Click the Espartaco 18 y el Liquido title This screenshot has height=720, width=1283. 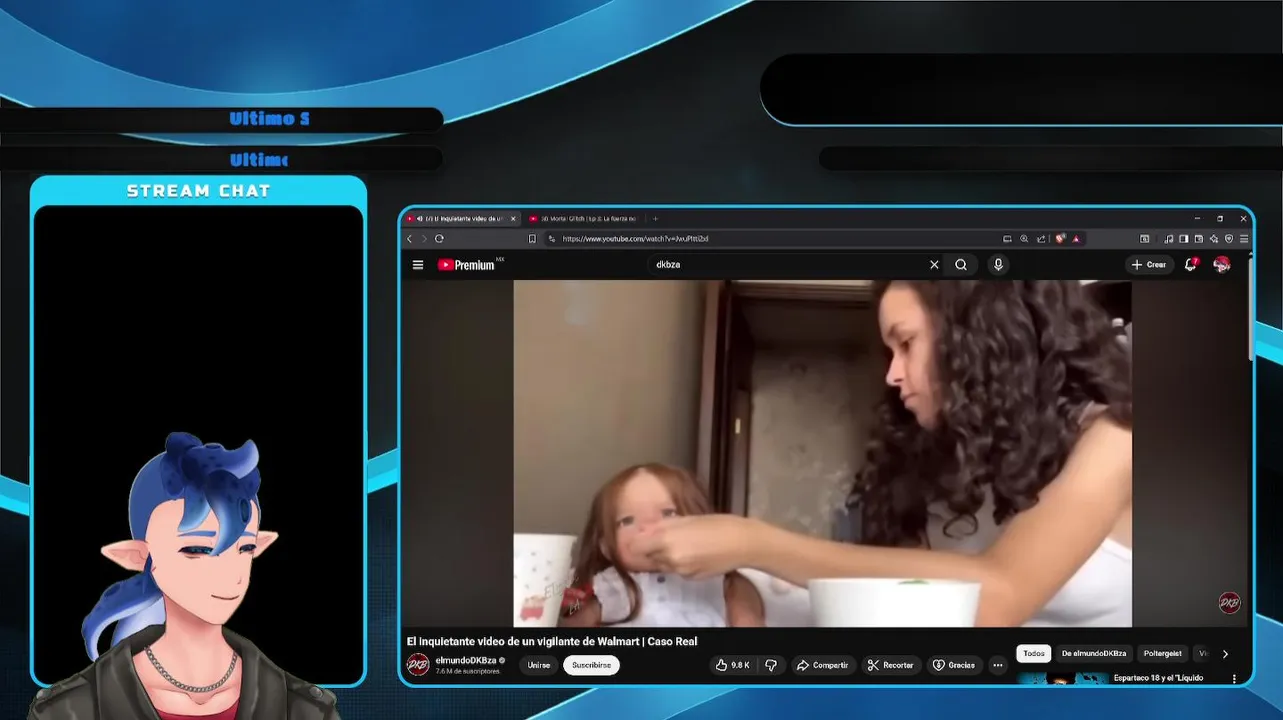pyautogui.click(x=1158, y=678)
